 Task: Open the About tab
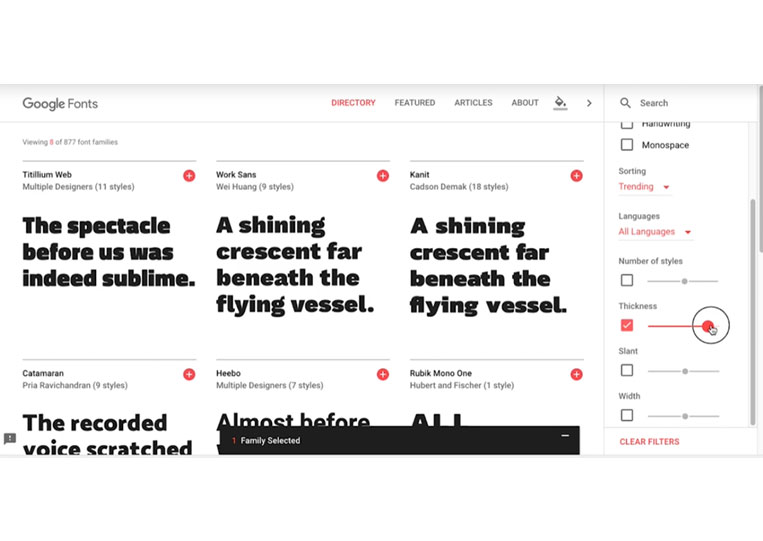[x=525, y=103]
